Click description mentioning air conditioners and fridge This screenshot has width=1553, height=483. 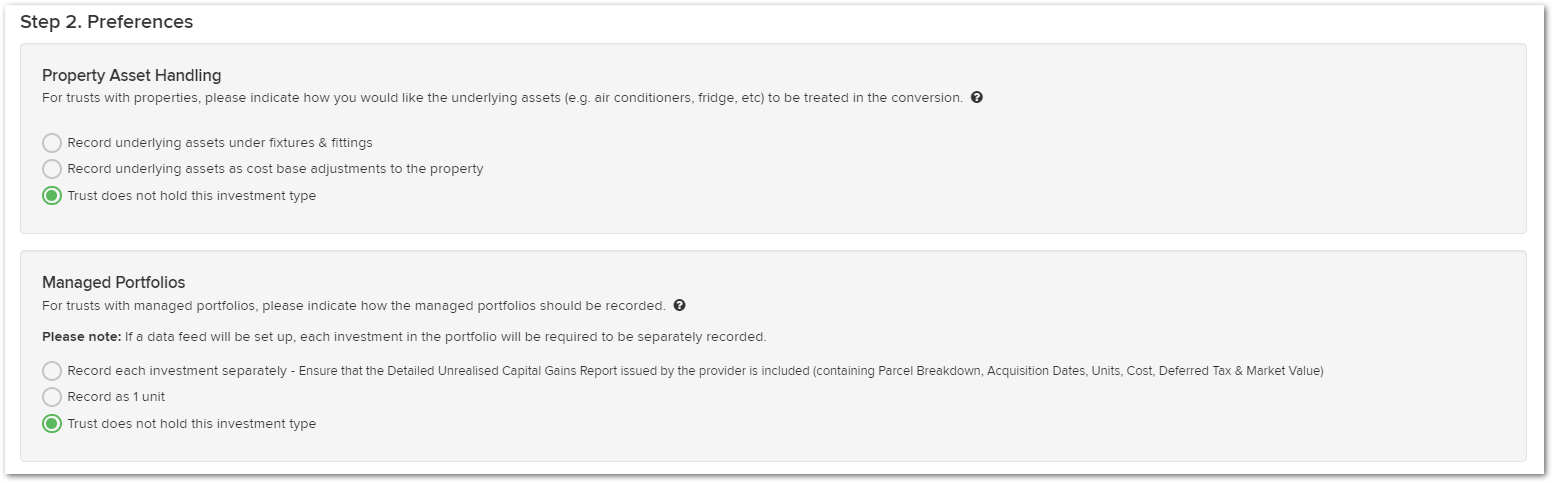[x=502, y=98]
